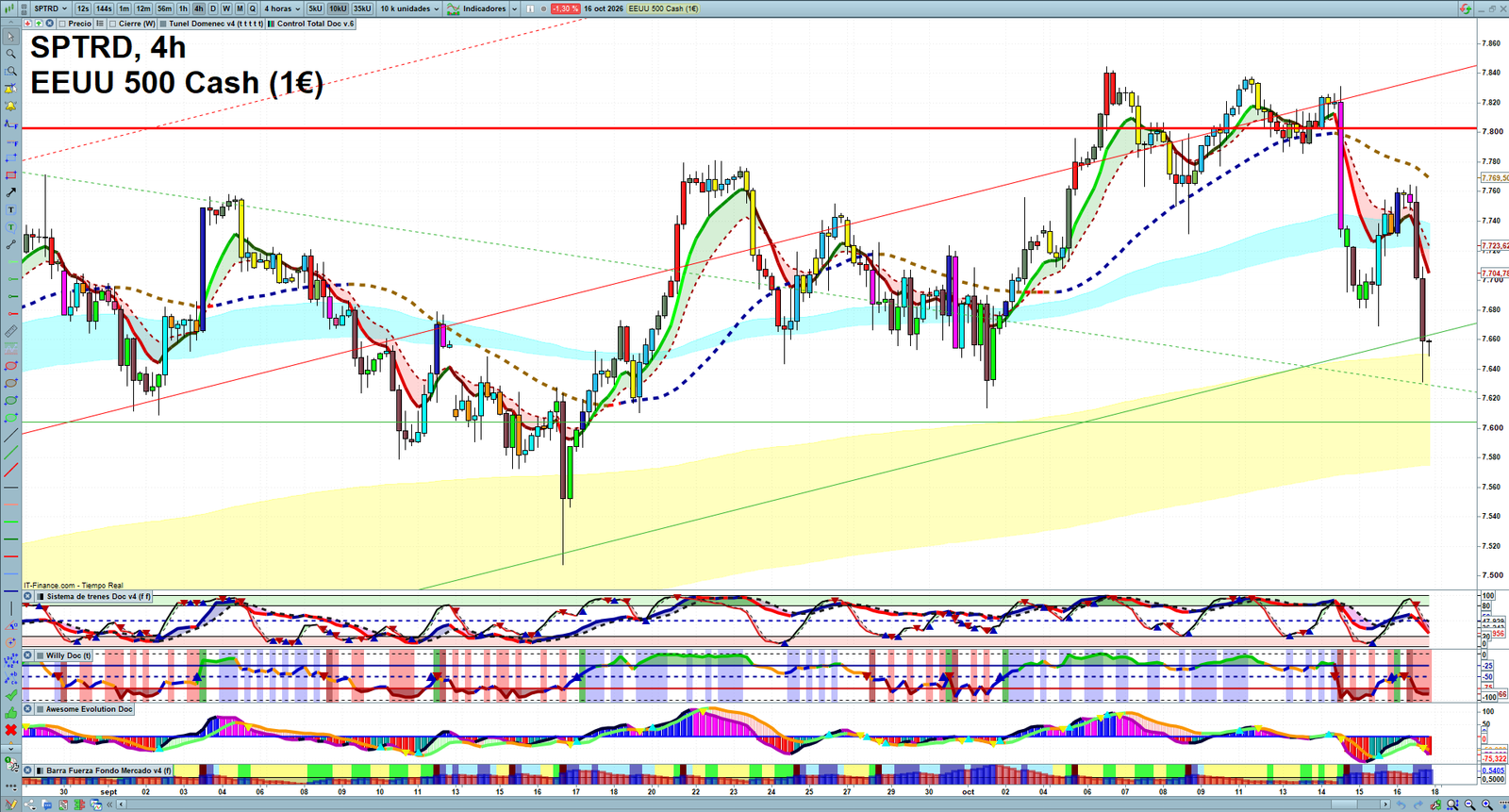
Task: Open the chat bubbles icon
Action: point(47,804)
